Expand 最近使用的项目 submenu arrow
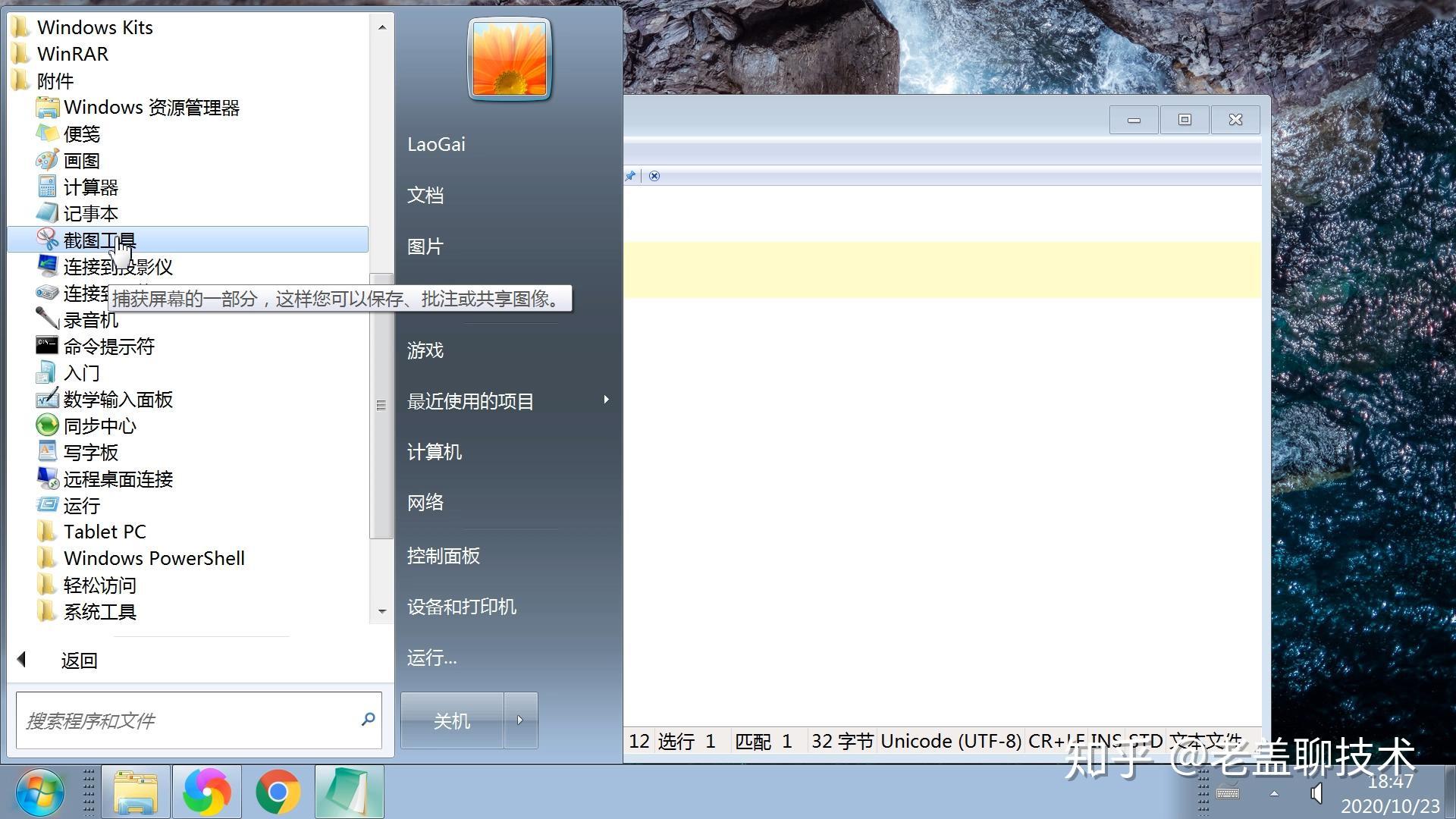The width and height of the screenshot is (1456, 819). coord(605,400)
